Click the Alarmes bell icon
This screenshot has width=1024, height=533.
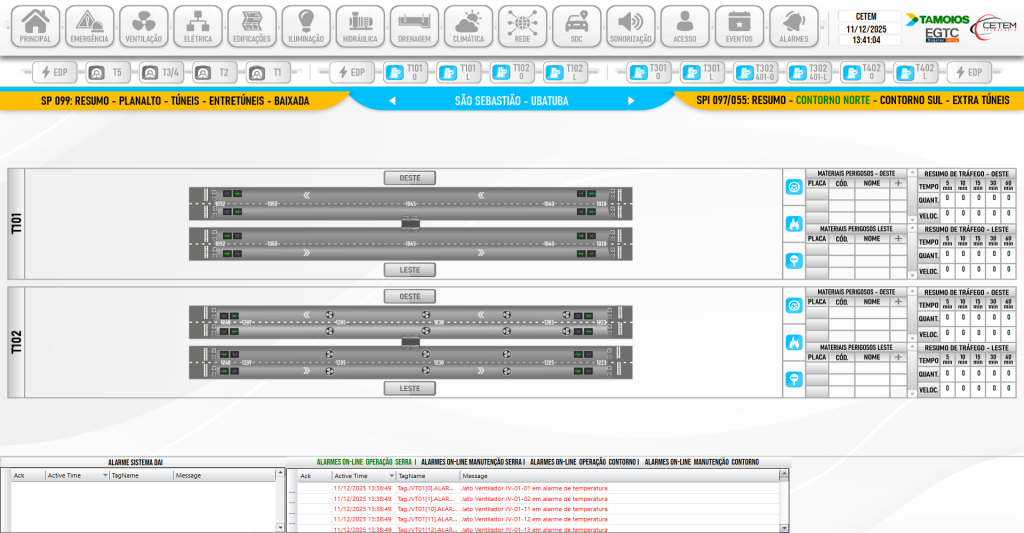pos(793,25)
